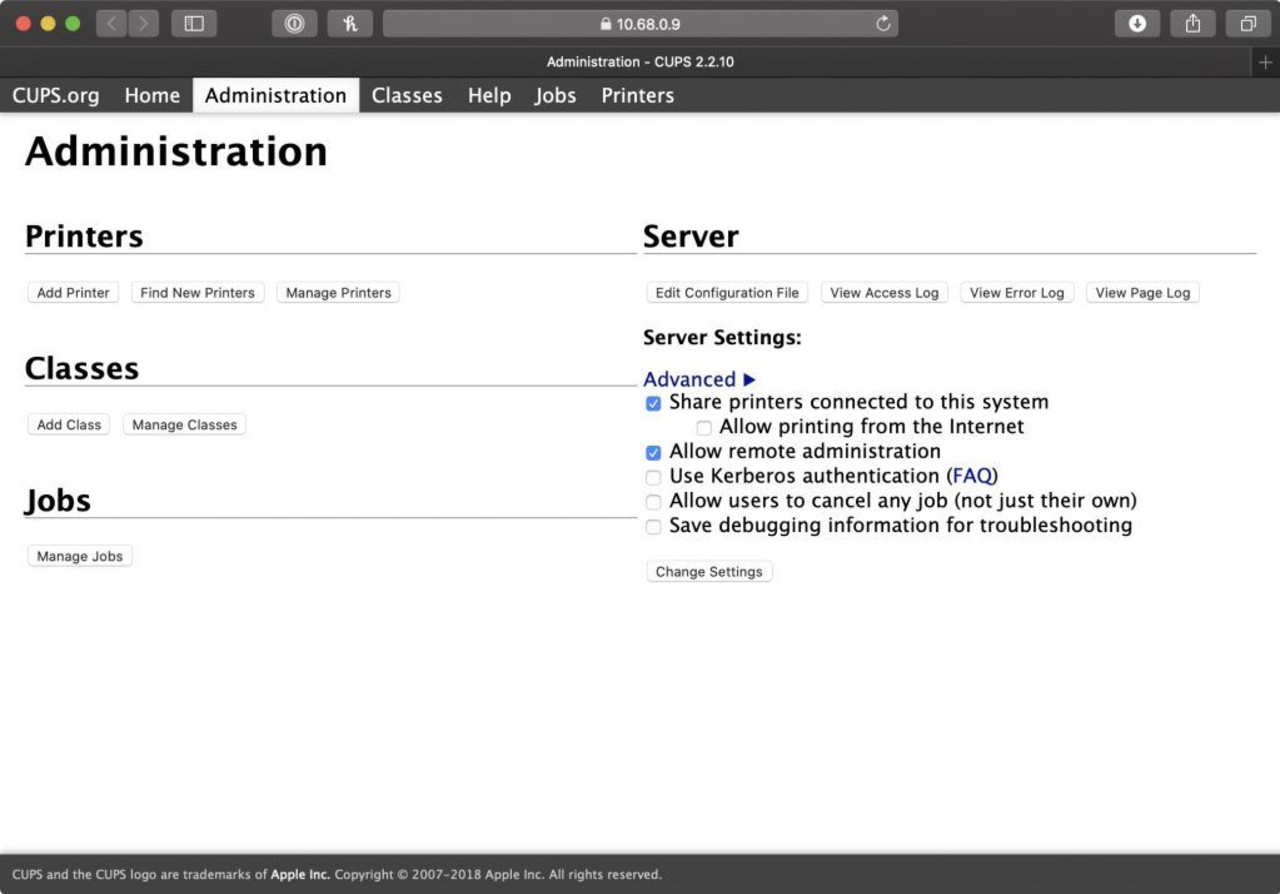Click the Share icon in toolbar
The width and height of the screenshot is (1280, 894).
click(1192, 24)
